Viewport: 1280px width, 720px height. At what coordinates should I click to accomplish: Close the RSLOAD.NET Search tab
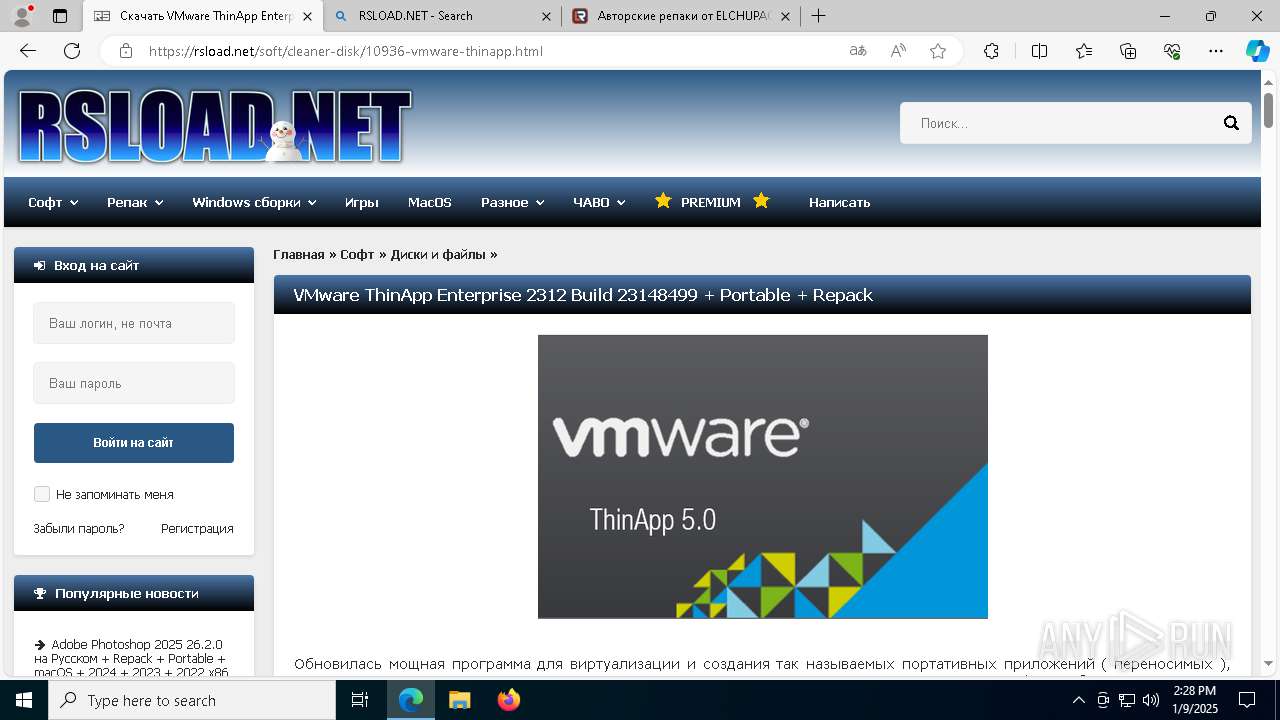pos(546,16)
